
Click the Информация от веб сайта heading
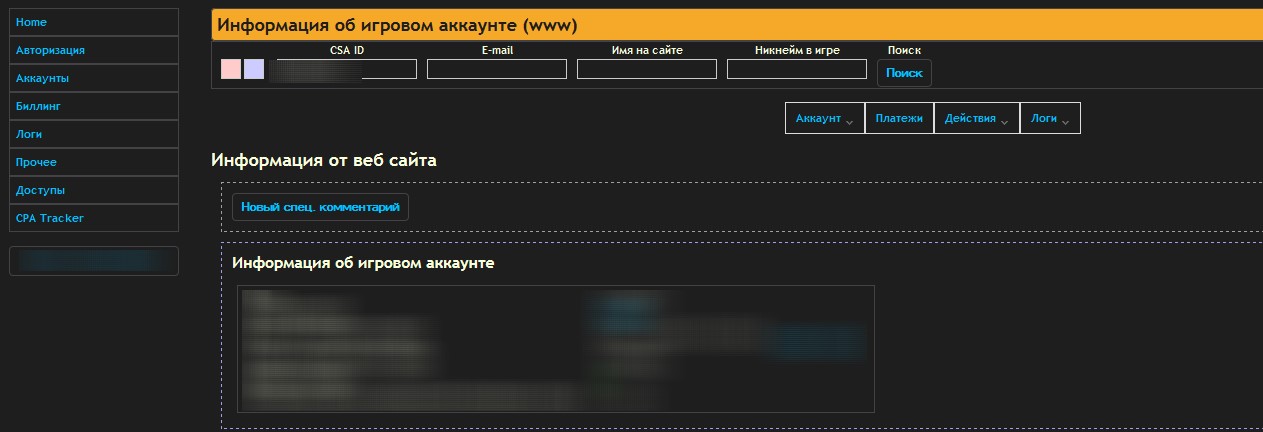pyautogui.click(x=324, y=160)
